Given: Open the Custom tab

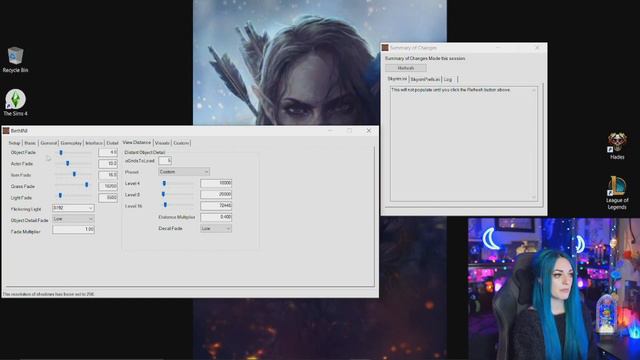Looking at the screenshot, I should 181,143.
